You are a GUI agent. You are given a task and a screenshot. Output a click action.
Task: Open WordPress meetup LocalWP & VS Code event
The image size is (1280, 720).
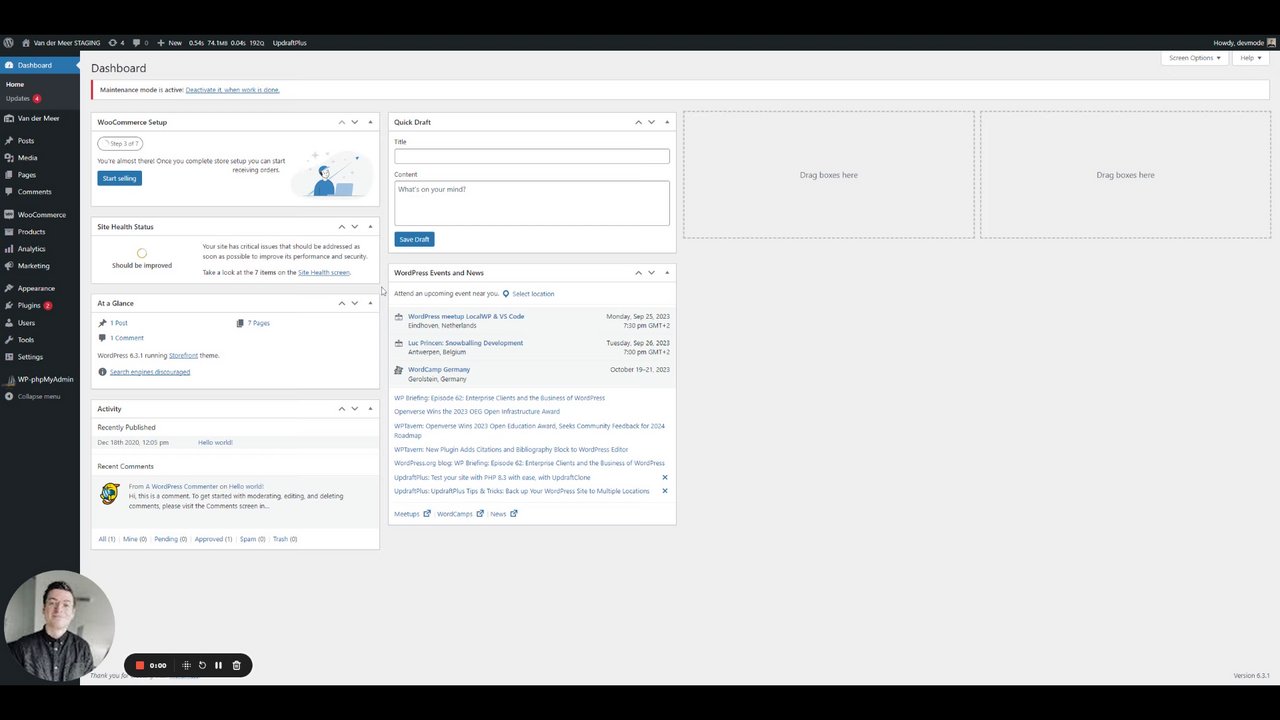[466, 316]
